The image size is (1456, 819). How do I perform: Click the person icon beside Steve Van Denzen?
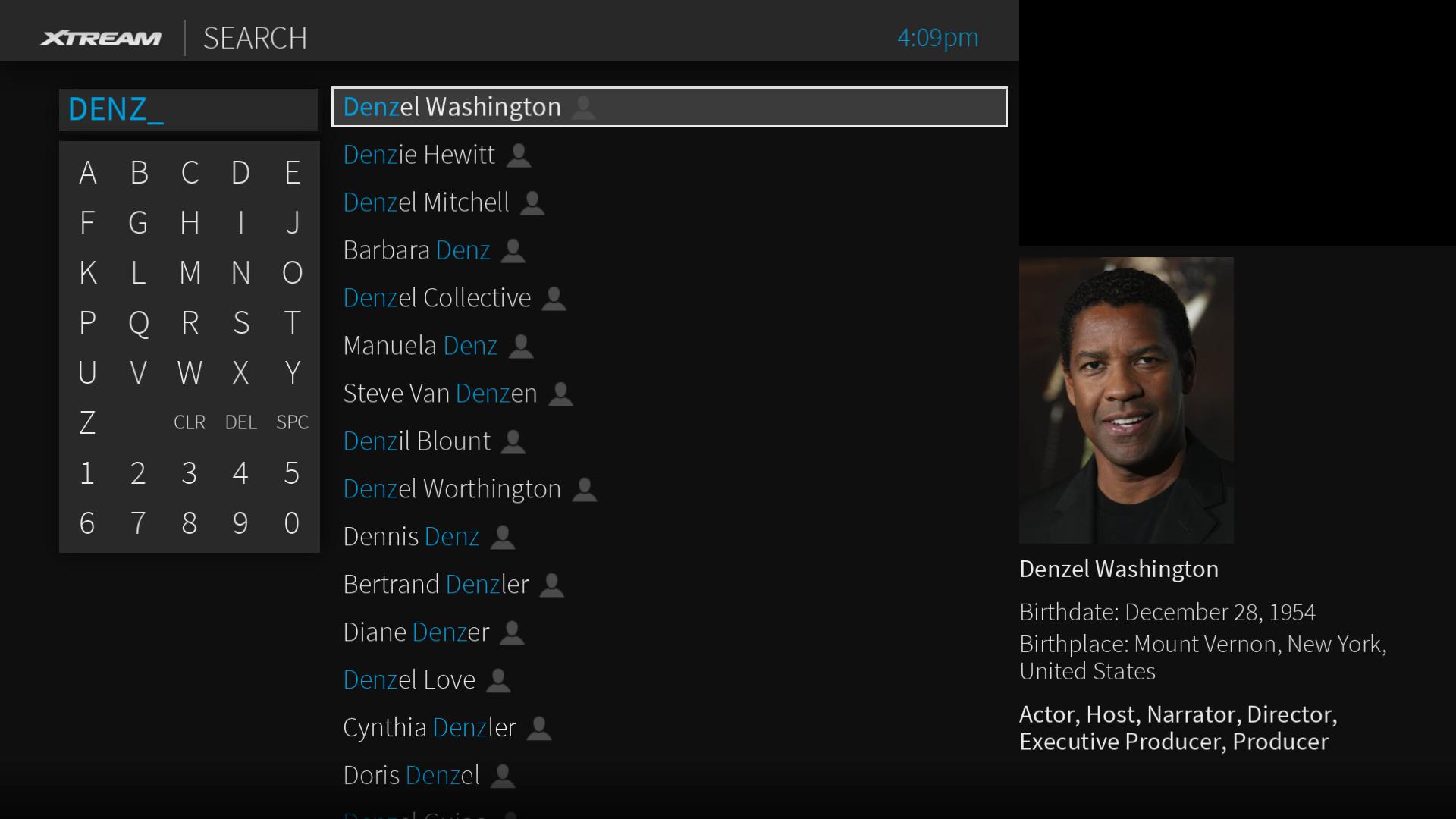click(560, 394)
